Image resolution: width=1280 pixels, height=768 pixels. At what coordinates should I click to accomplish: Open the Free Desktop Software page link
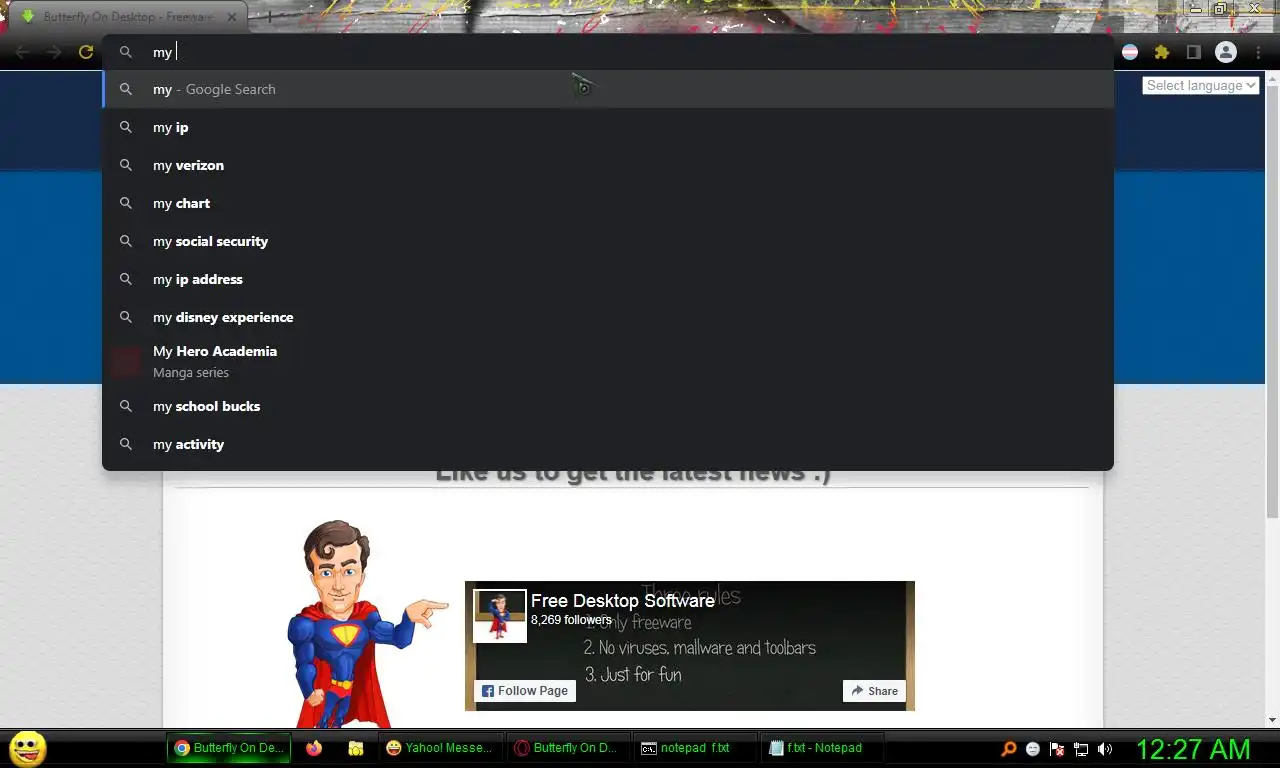pyautogui.click(x=622, y=601)
